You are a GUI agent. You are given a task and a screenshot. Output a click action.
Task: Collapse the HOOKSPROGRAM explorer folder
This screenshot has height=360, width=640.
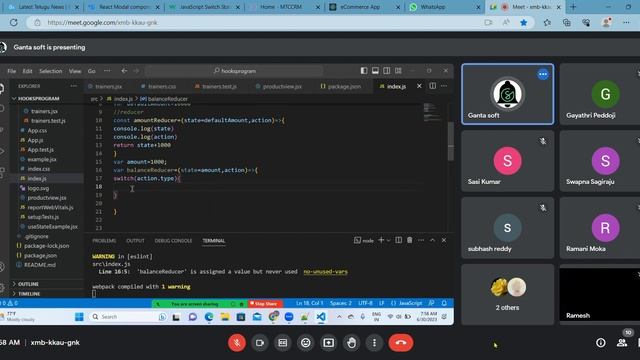(39, 98)
